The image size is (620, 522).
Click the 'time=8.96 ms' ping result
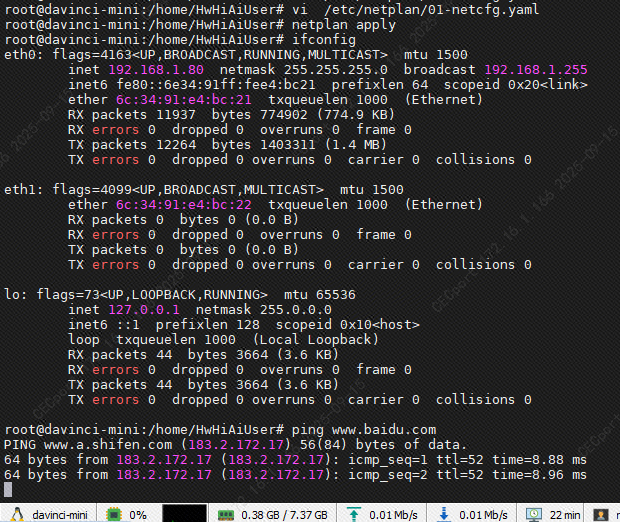point(539,475)
